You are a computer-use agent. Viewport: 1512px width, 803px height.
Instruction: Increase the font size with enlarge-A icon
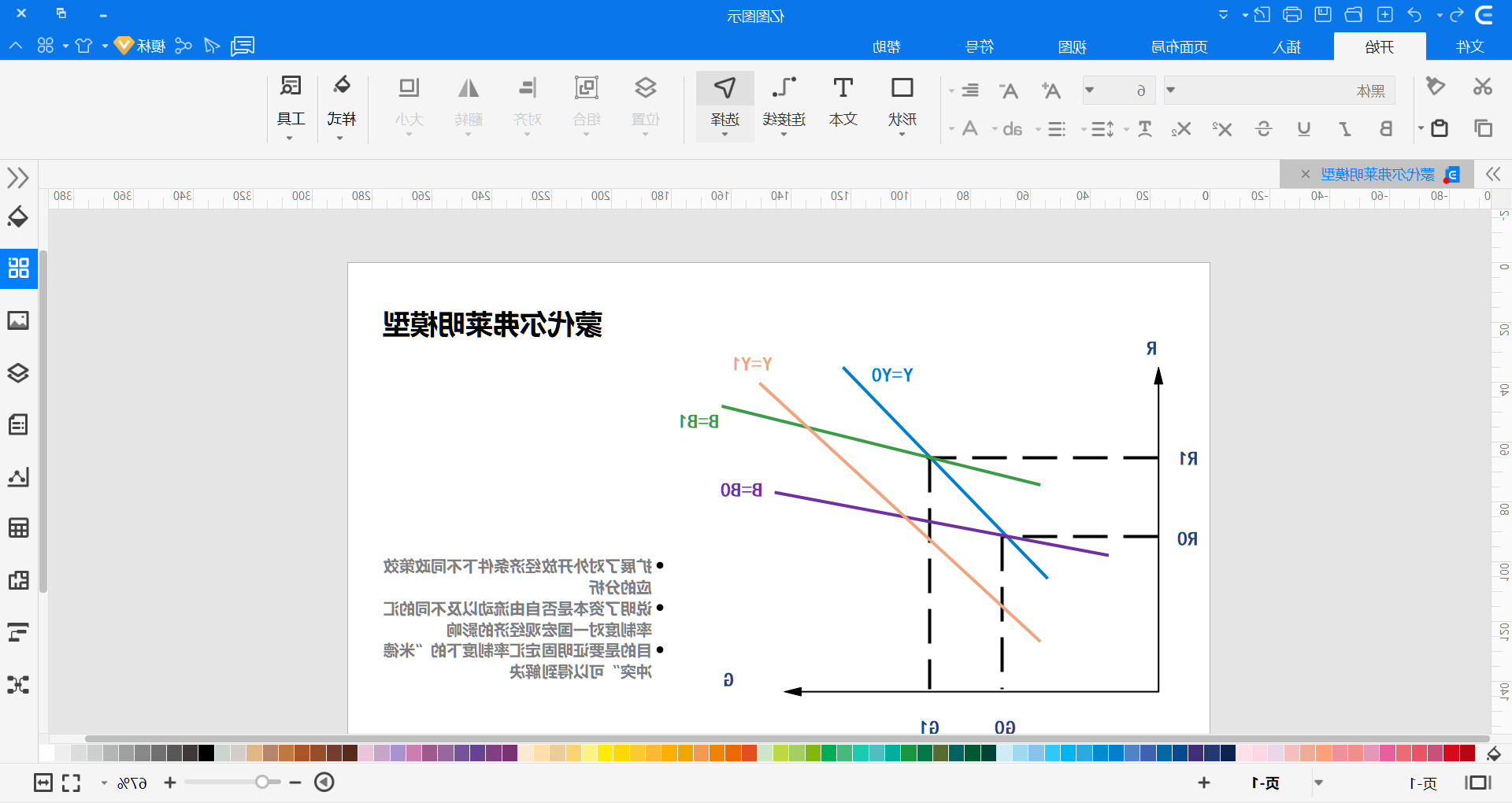pos(1051,91)
